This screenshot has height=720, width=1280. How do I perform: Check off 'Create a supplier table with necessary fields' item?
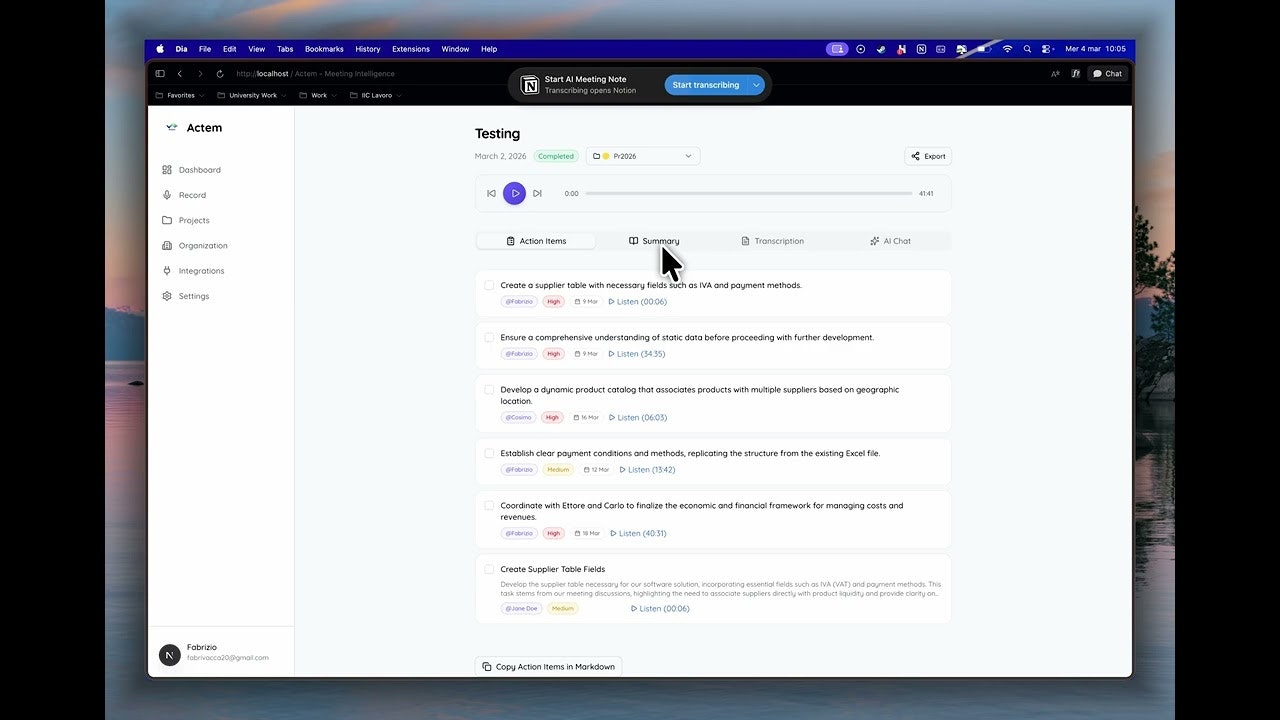tap(489, 285)
